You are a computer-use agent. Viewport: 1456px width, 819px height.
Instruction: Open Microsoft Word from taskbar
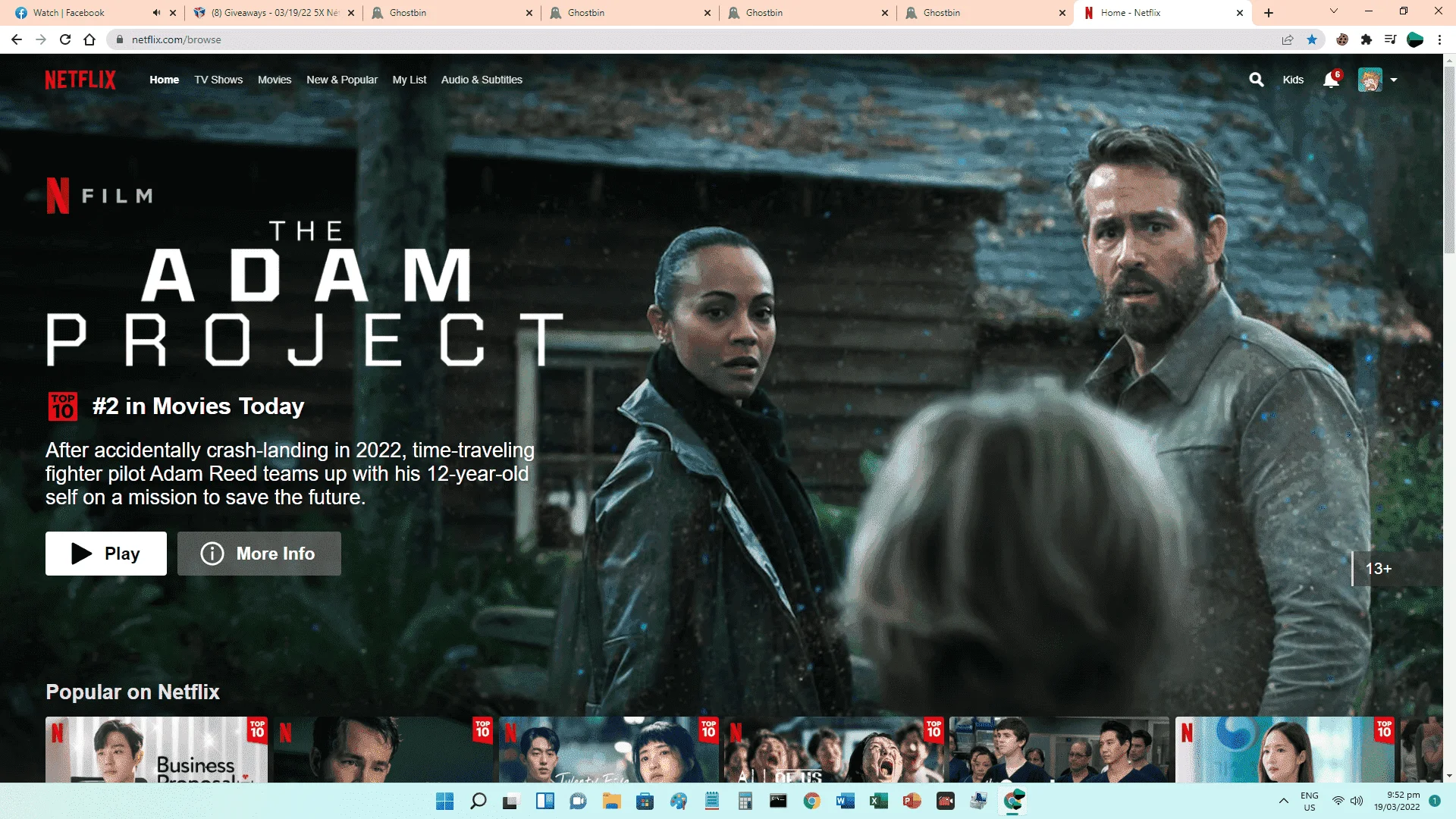pyautogui.click(x=845, y=801)
